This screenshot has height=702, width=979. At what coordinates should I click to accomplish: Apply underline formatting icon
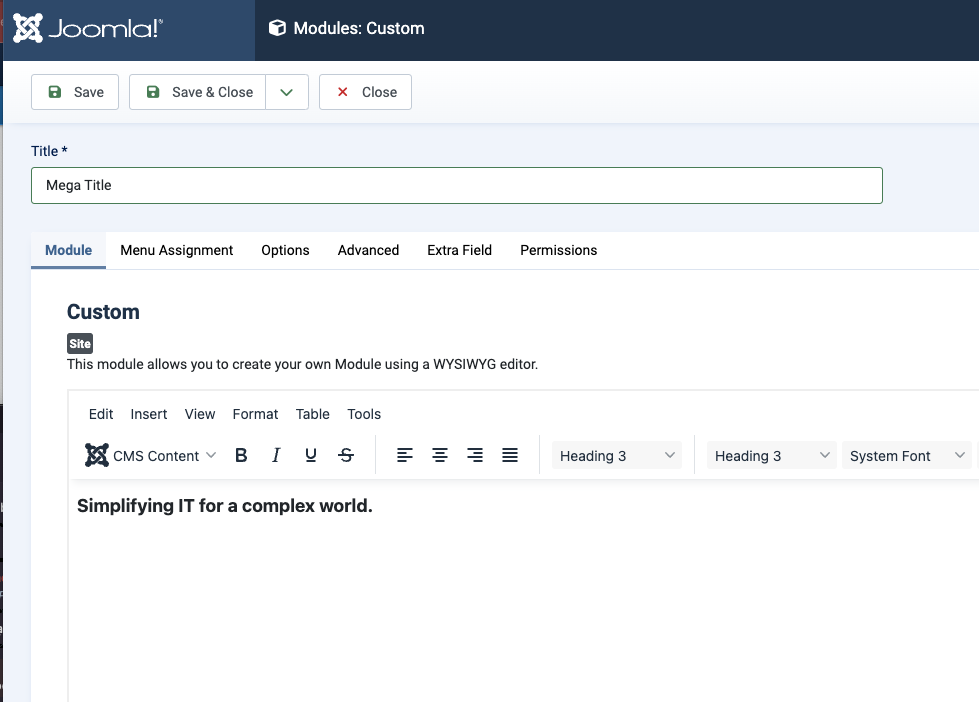tap(311, 456)
